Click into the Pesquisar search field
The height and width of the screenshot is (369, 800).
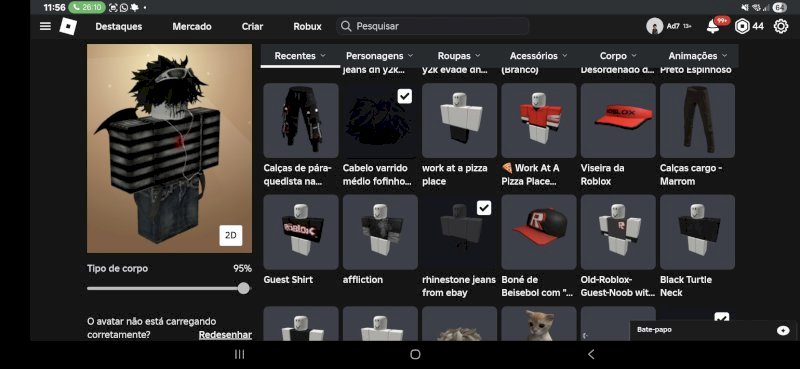[433, 26]
